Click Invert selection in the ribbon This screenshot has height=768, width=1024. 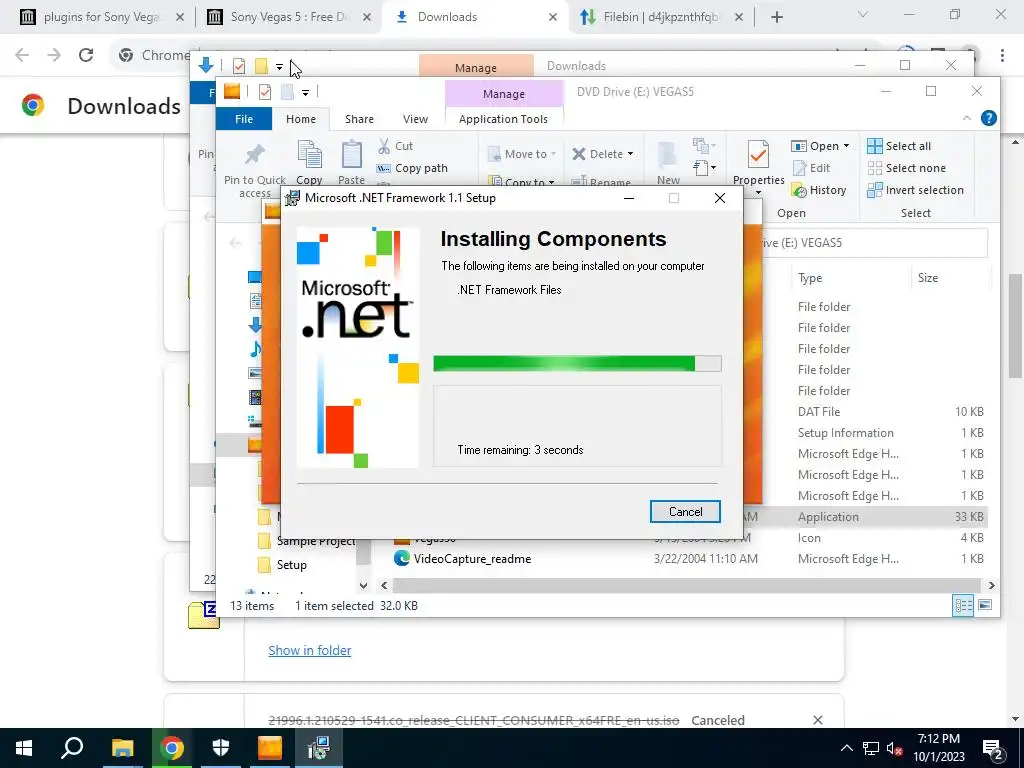click(x=916, y=190)
